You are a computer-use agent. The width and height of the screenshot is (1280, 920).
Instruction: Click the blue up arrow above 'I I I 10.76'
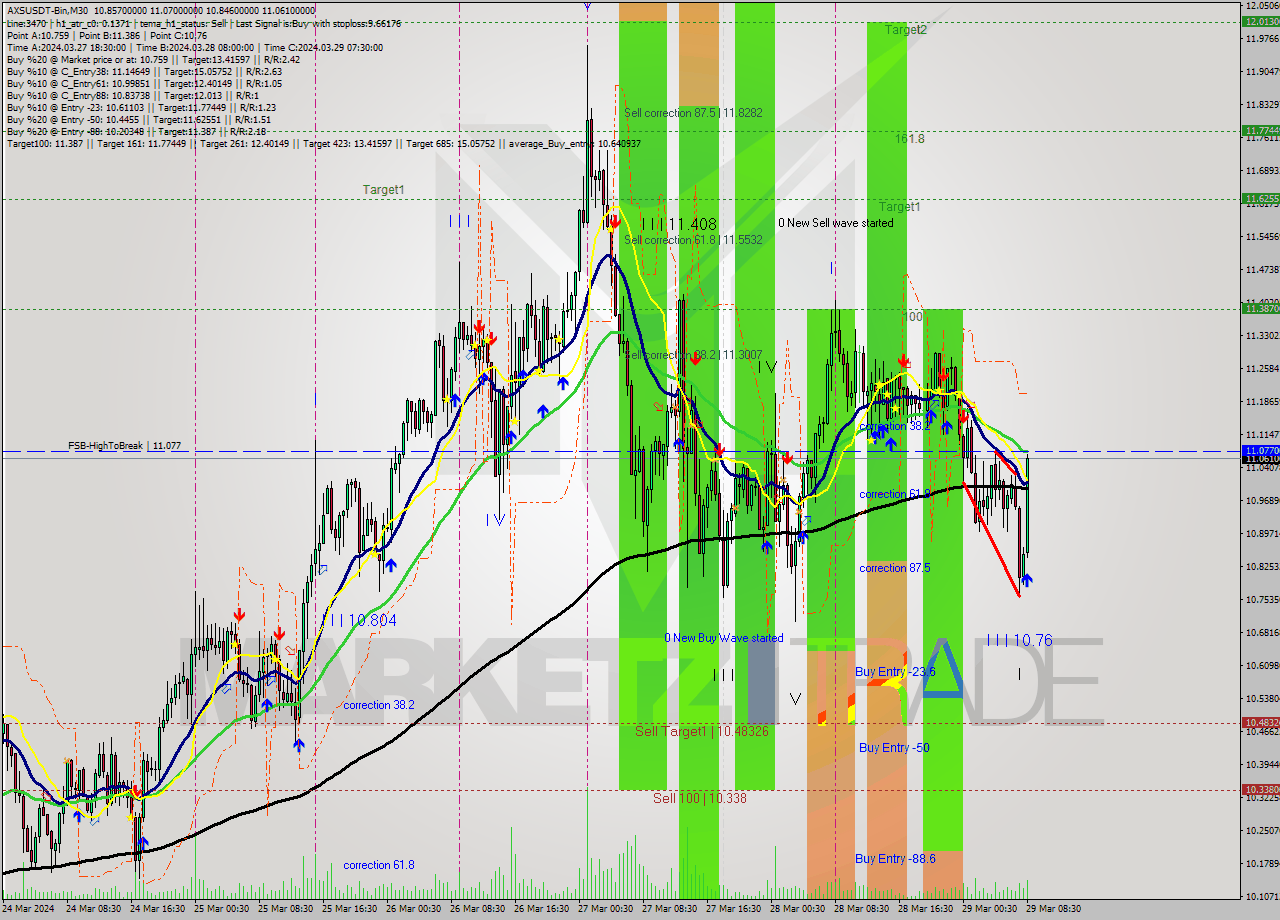pyautogui.click(x=1026, y=580)
